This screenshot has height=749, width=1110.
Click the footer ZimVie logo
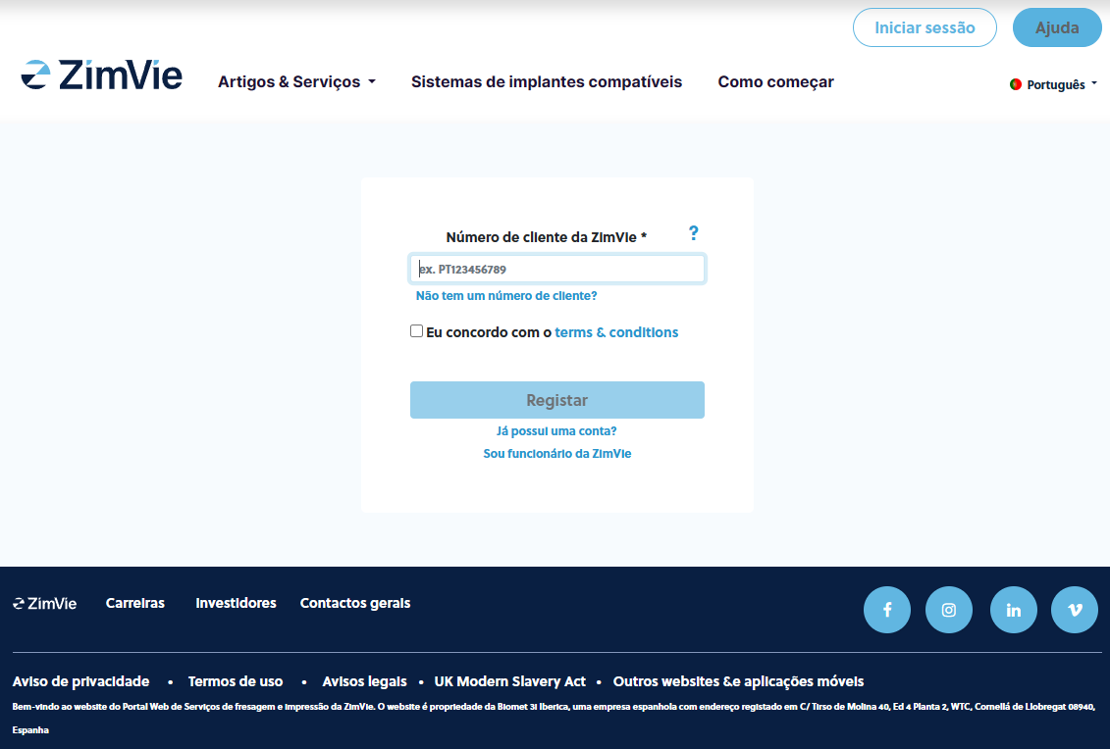click(x=45, y=603)
